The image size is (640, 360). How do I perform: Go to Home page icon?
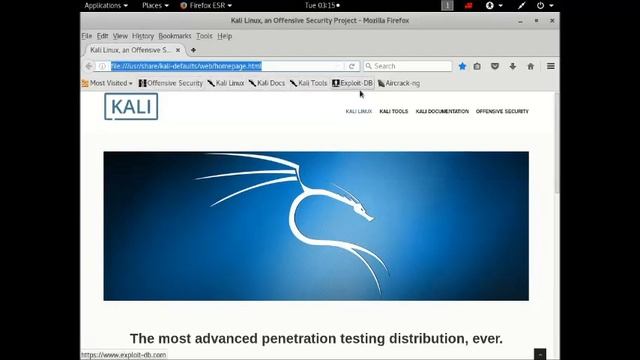click(531, 66)
